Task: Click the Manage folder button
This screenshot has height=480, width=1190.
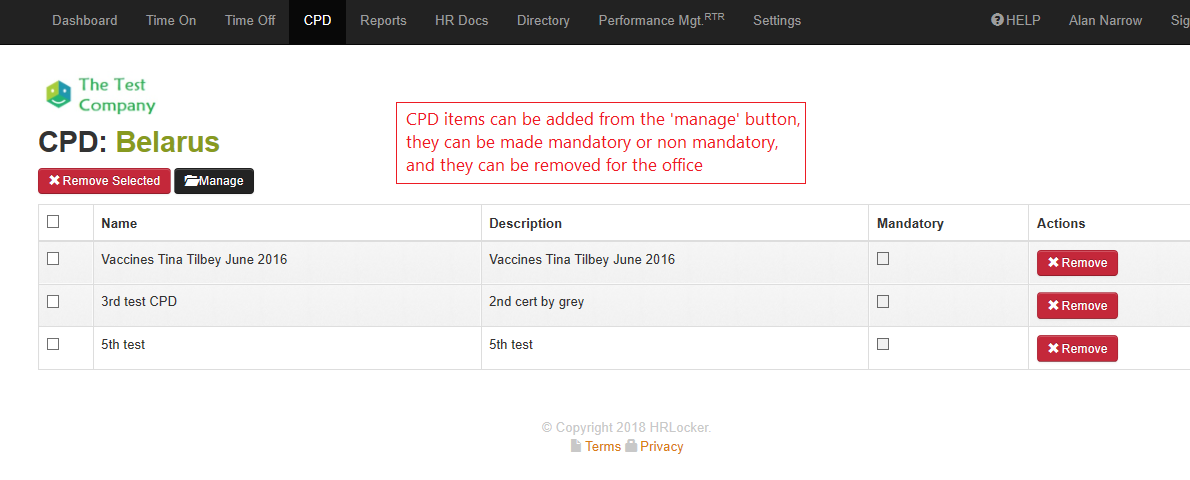Action: pyautogui.click(x=214, y=181)
